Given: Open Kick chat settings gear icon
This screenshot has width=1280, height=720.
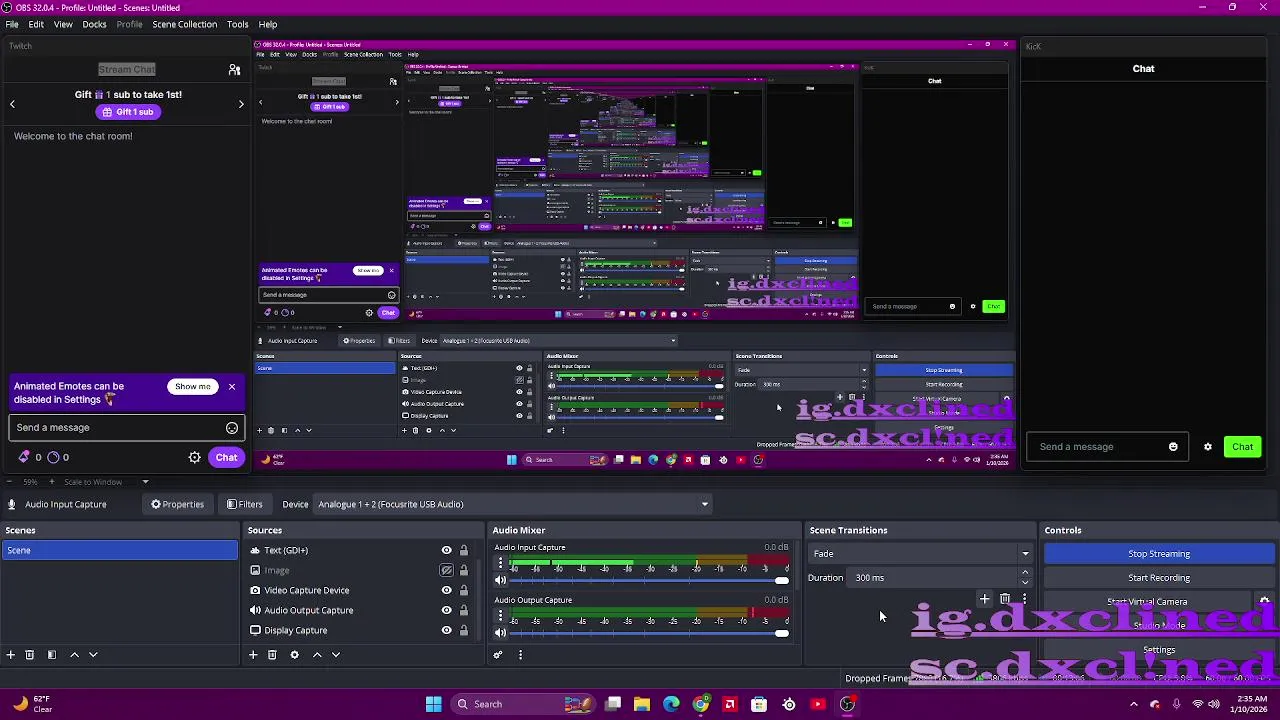Looking at the screenshot, I should (1208, 447).
